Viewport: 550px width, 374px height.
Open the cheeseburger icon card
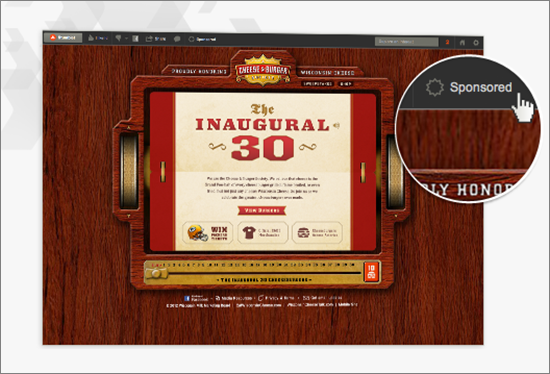click(x=317, y=233)
